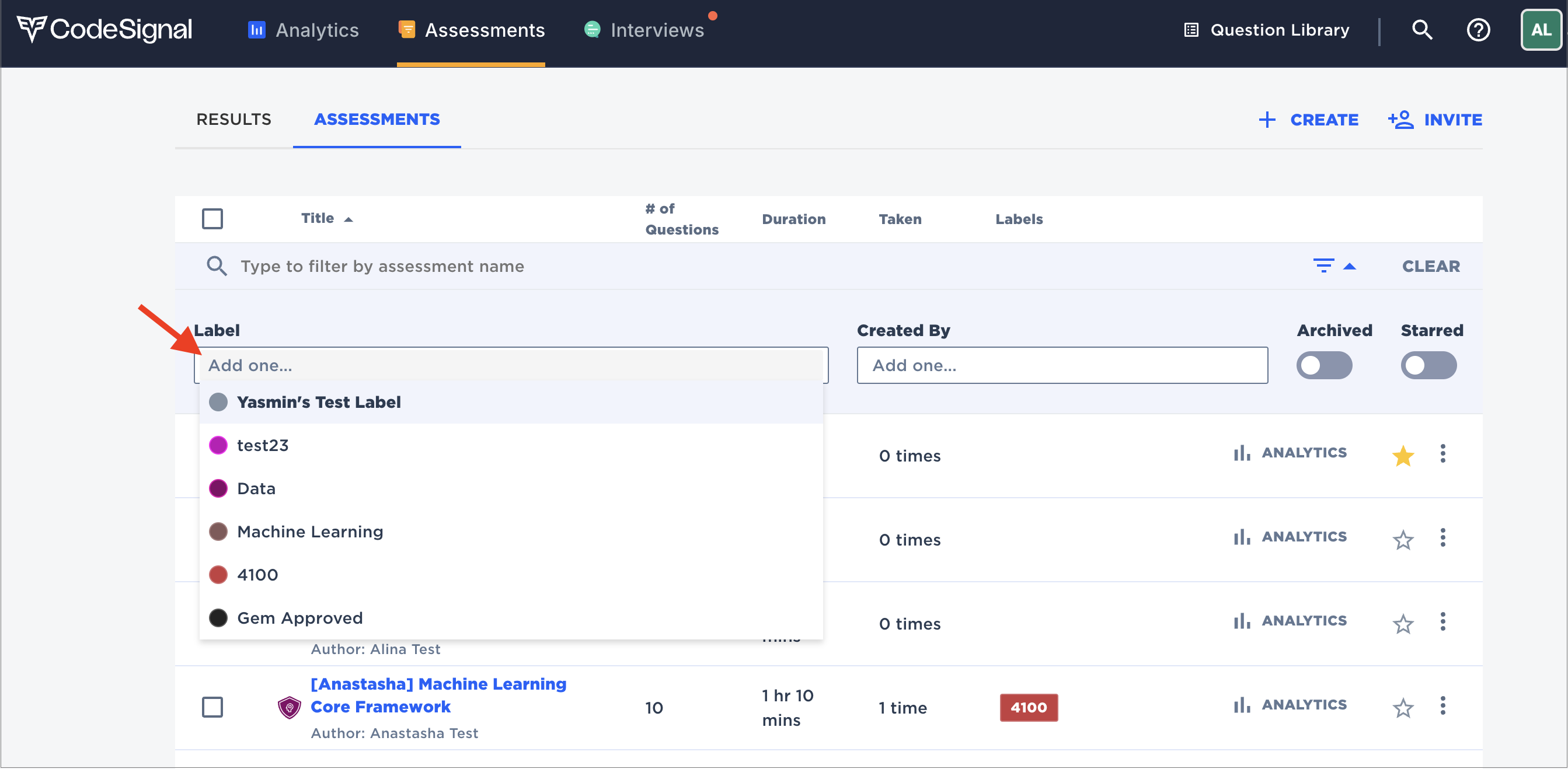Check the Machine Learning Core Framework row checkbox
1568x769 pixels.
point(212,707)
